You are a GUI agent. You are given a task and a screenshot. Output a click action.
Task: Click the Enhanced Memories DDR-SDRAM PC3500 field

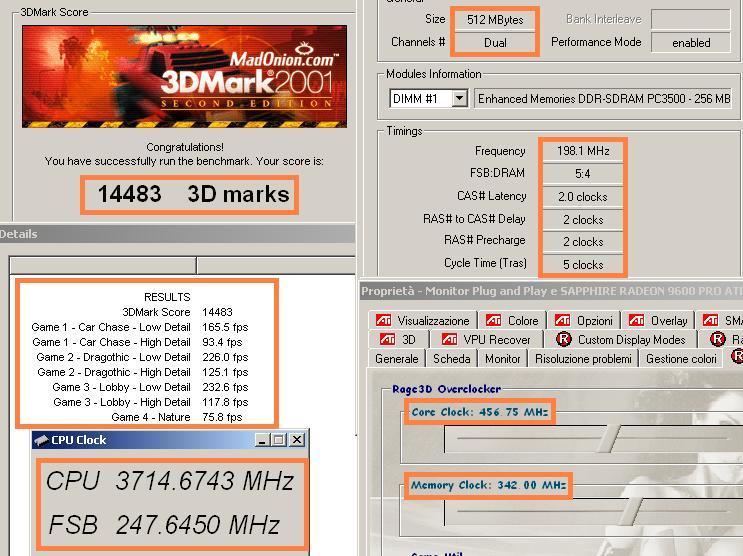tap(603, 99)
